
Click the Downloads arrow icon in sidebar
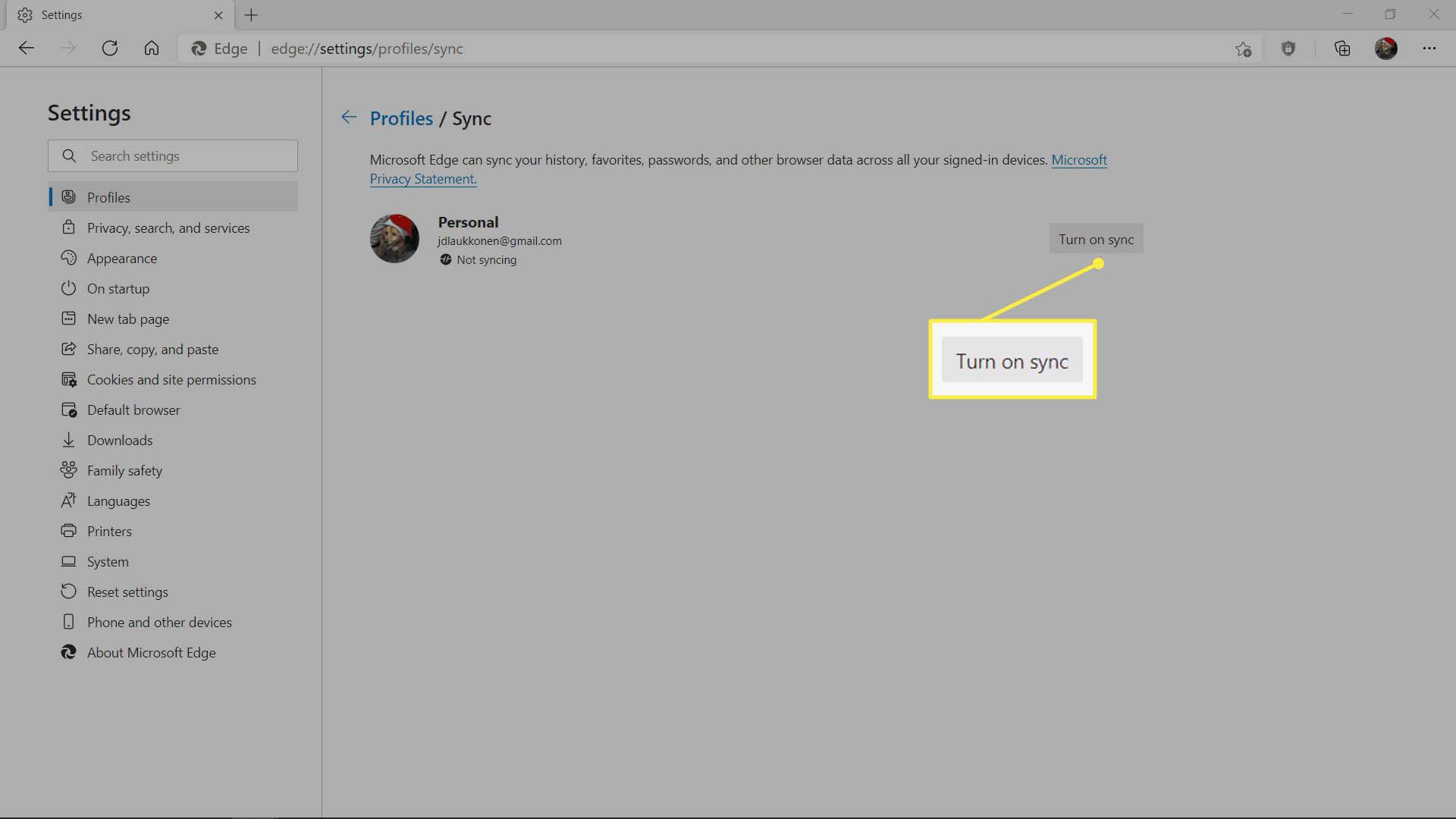pos(69,440)
